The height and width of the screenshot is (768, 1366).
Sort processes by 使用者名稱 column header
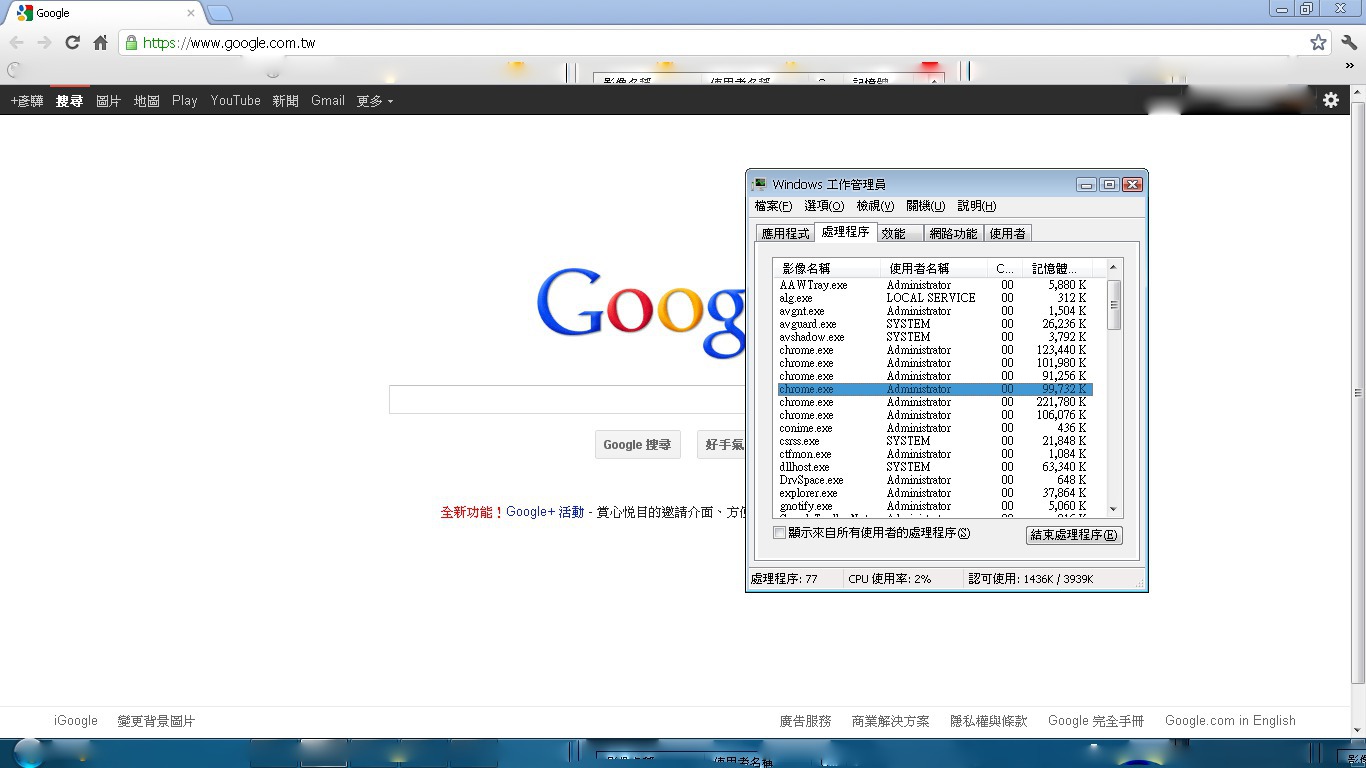934,268
